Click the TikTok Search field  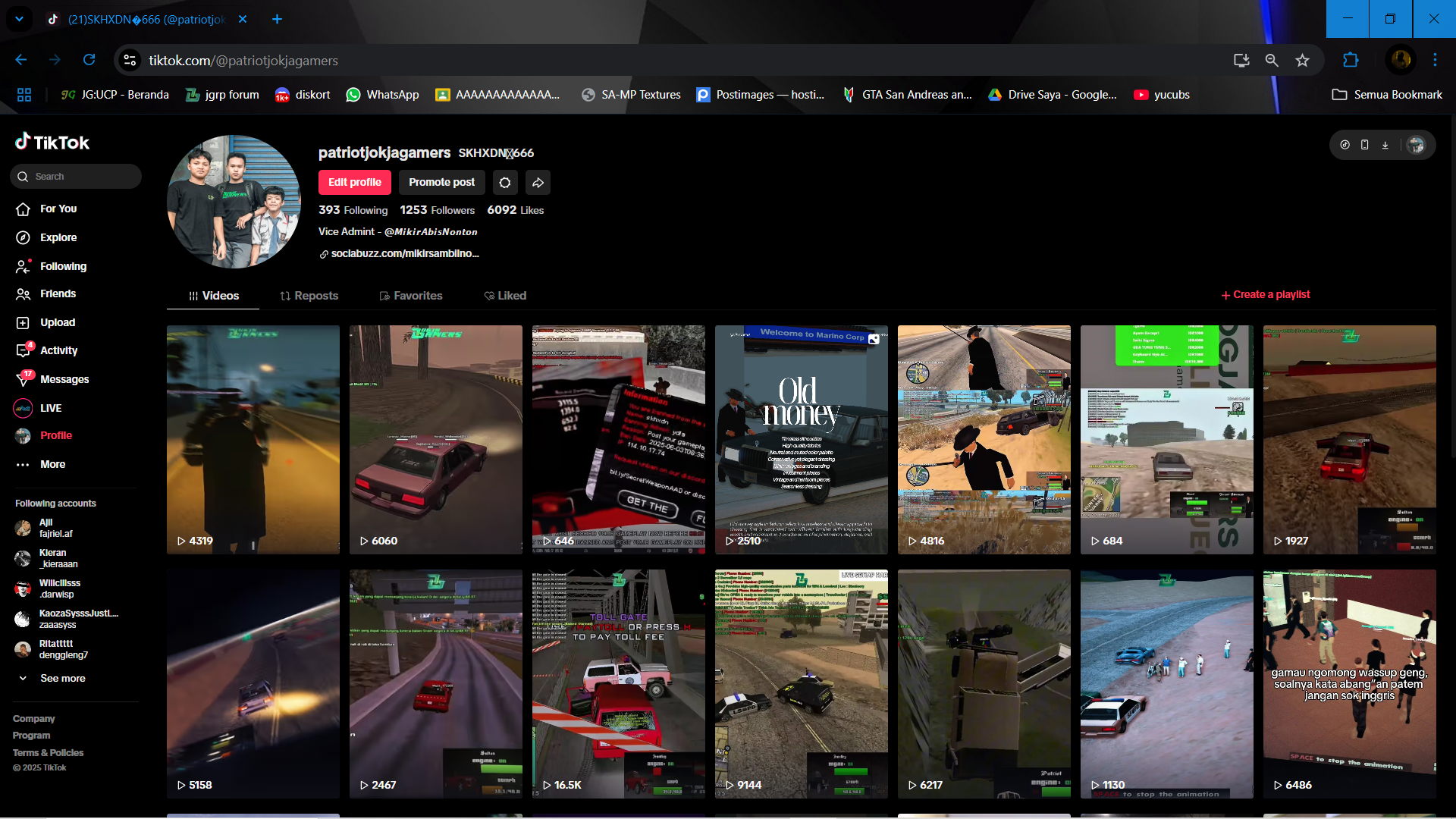(x=76, y=176)
